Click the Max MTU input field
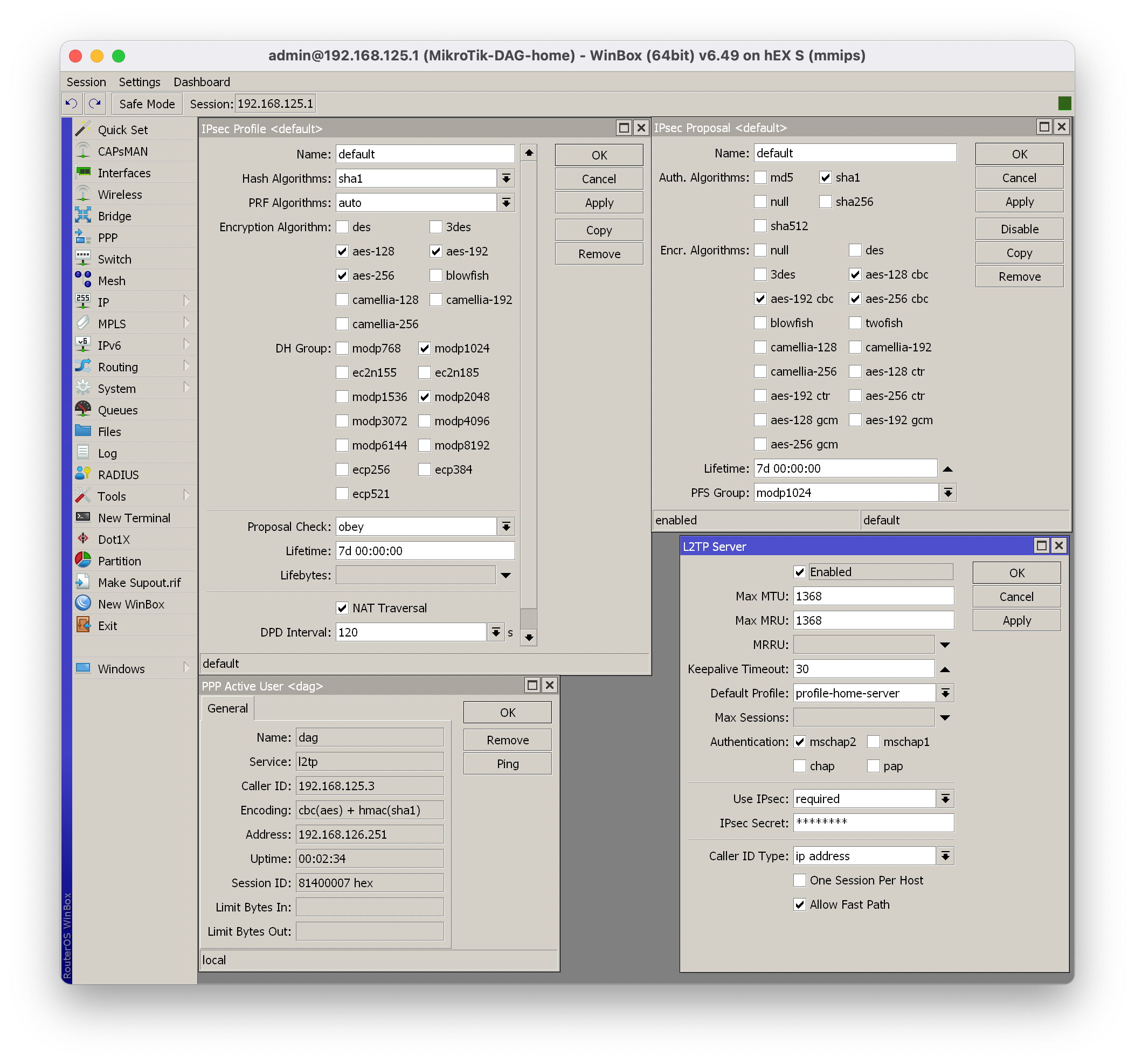 coord(874,596)
